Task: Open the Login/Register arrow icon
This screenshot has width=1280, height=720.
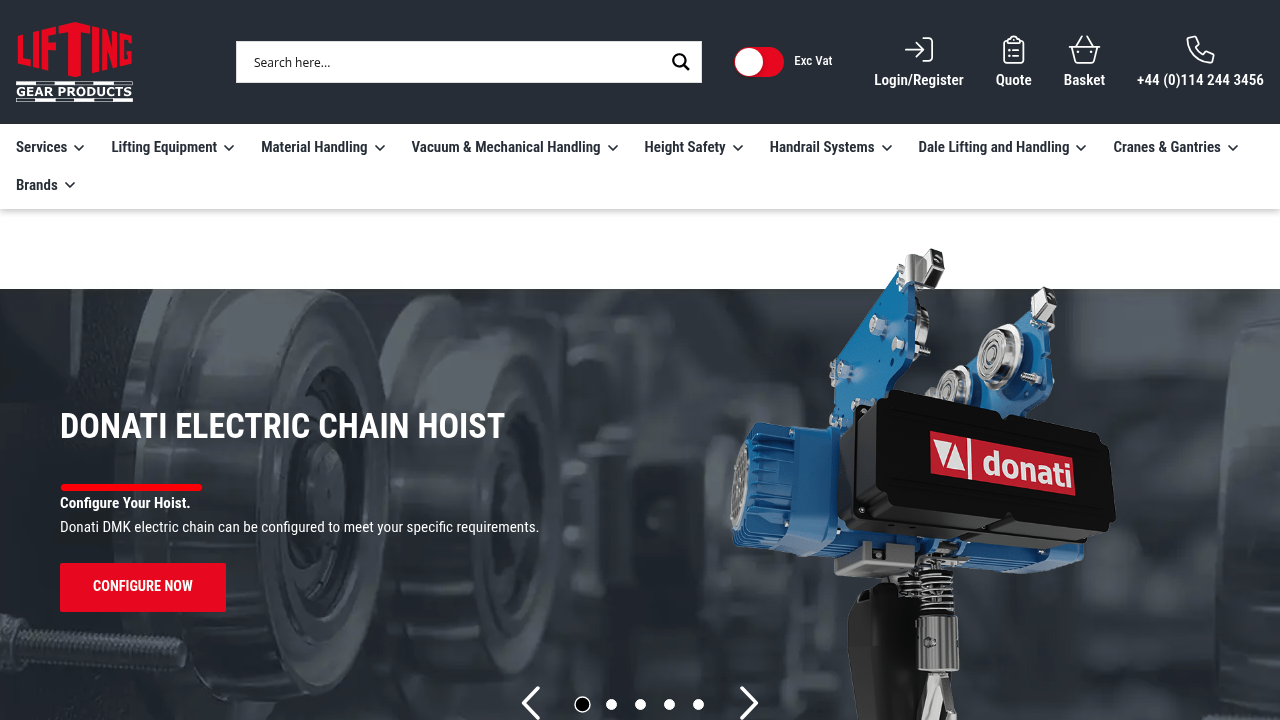Action: [x=919, y=50]
